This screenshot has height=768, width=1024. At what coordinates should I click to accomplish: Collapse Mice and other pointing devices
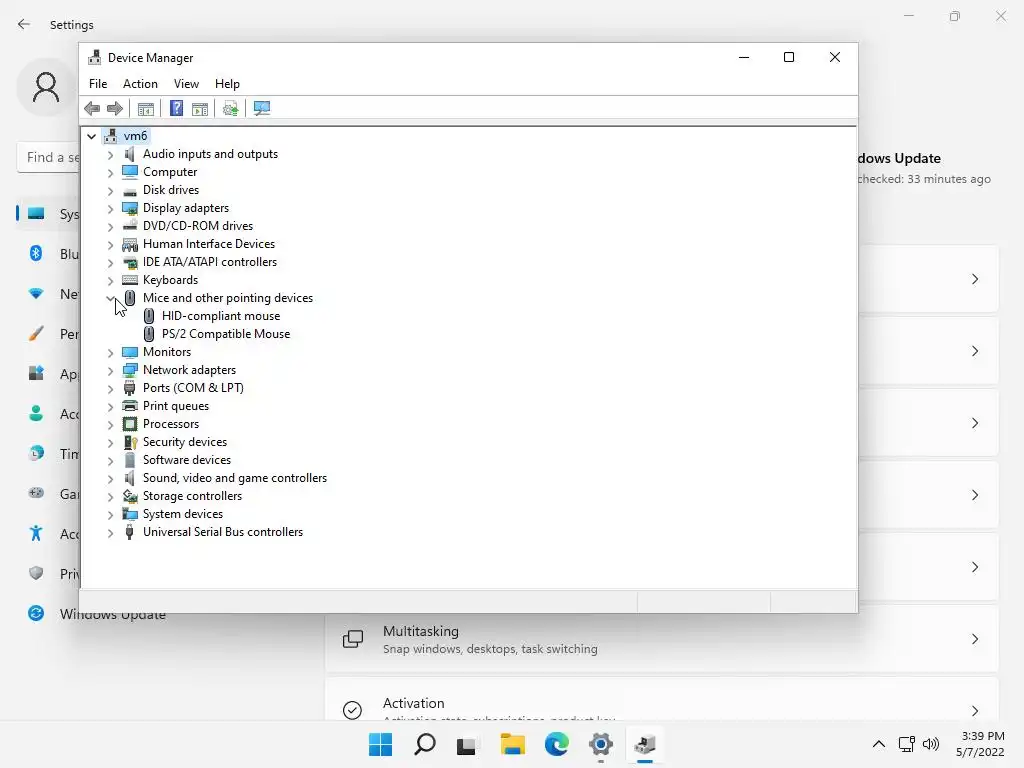pyautogui.click(x=110, y=298)
